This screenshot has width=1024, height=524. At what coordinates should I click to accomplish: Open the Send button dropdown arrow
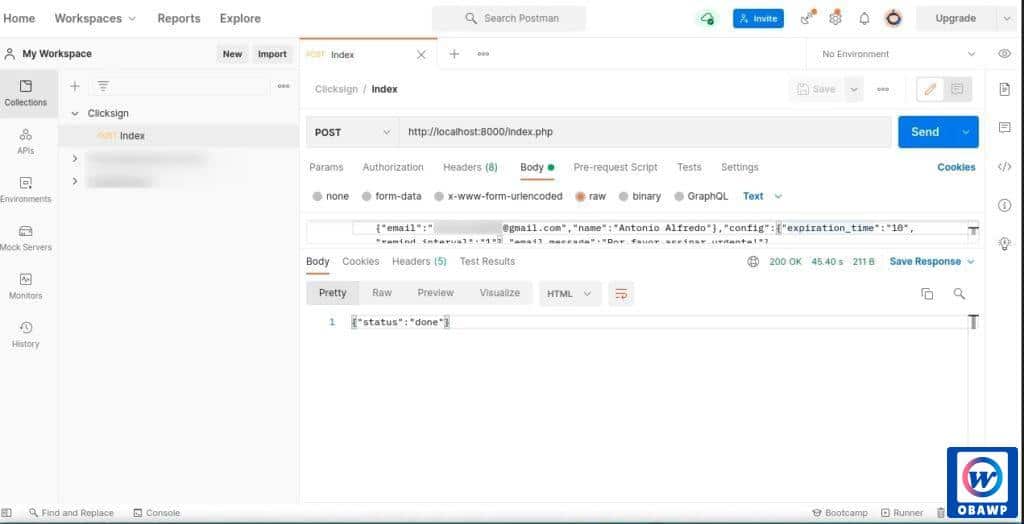(x=966, y=132)
